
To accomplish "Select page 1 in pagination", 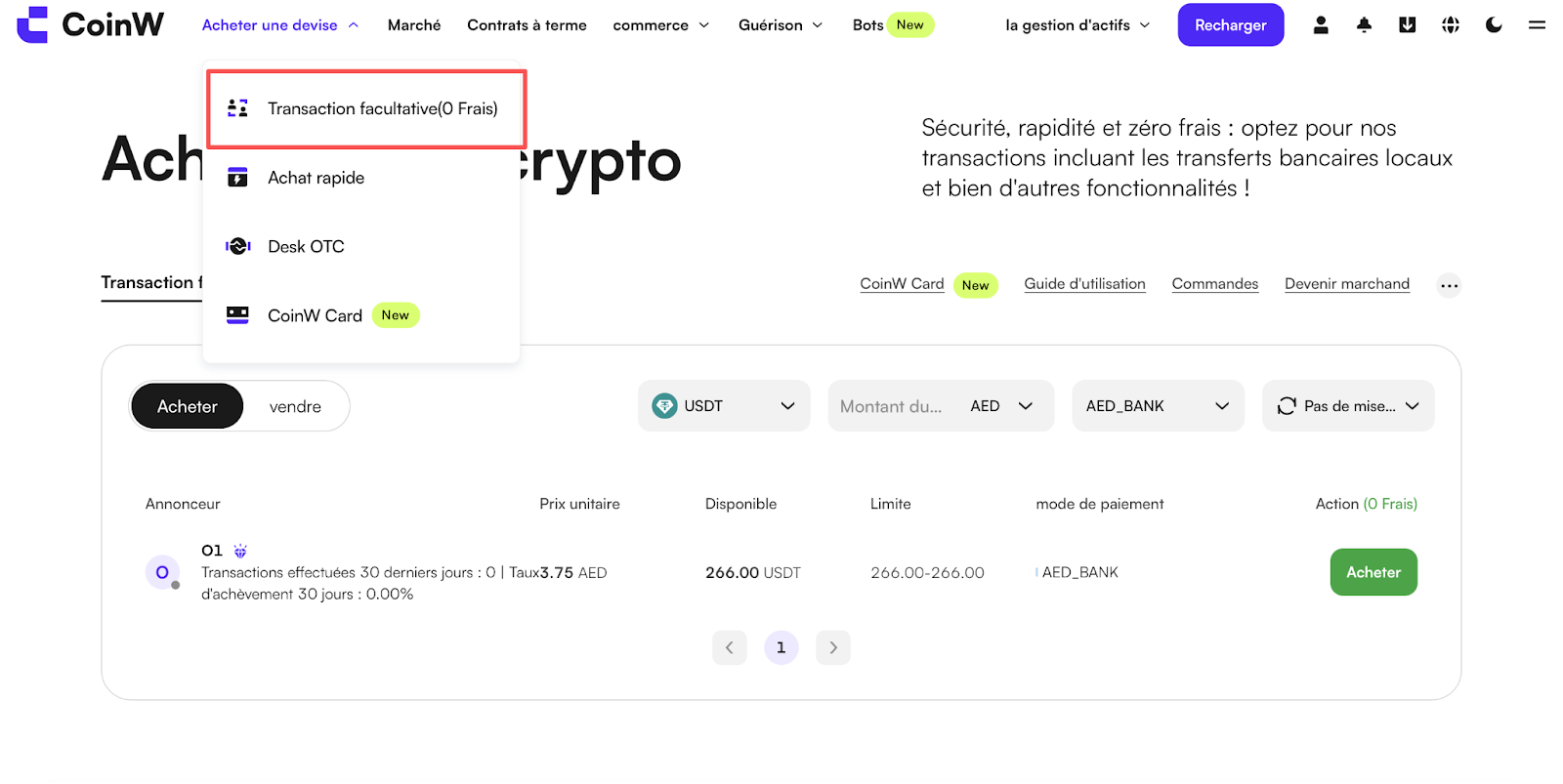I will pyautogui.click(x=781, y=647).
